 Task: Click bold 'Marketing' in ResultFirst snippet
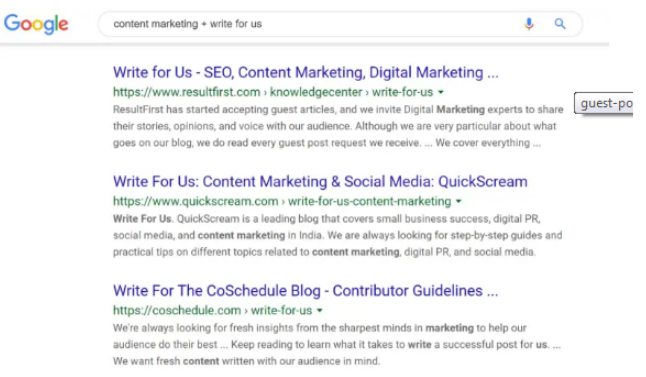click(x=461, y=110)
